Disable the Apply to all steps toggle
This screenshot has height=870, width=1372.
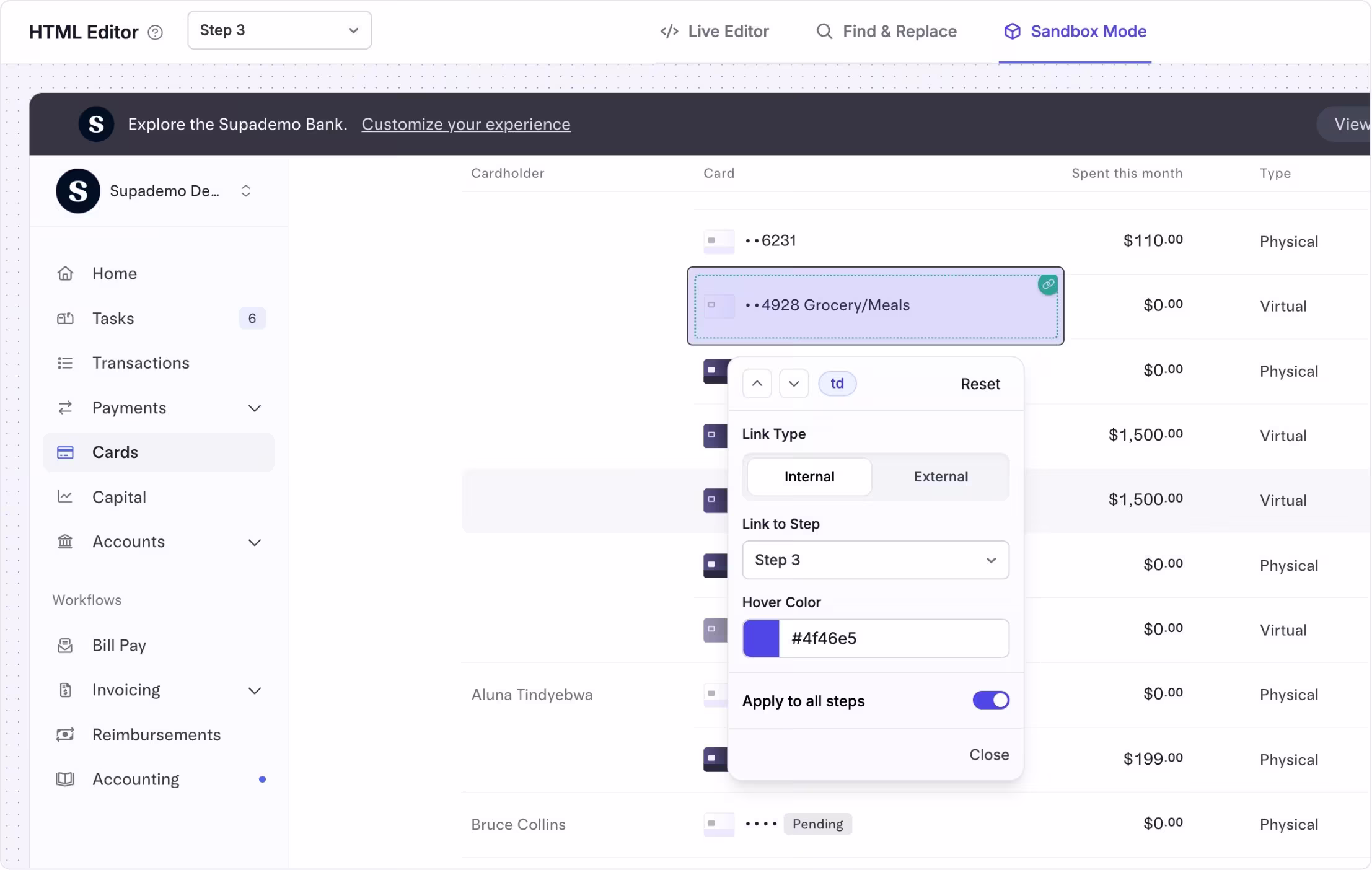[x=990, y=701]
